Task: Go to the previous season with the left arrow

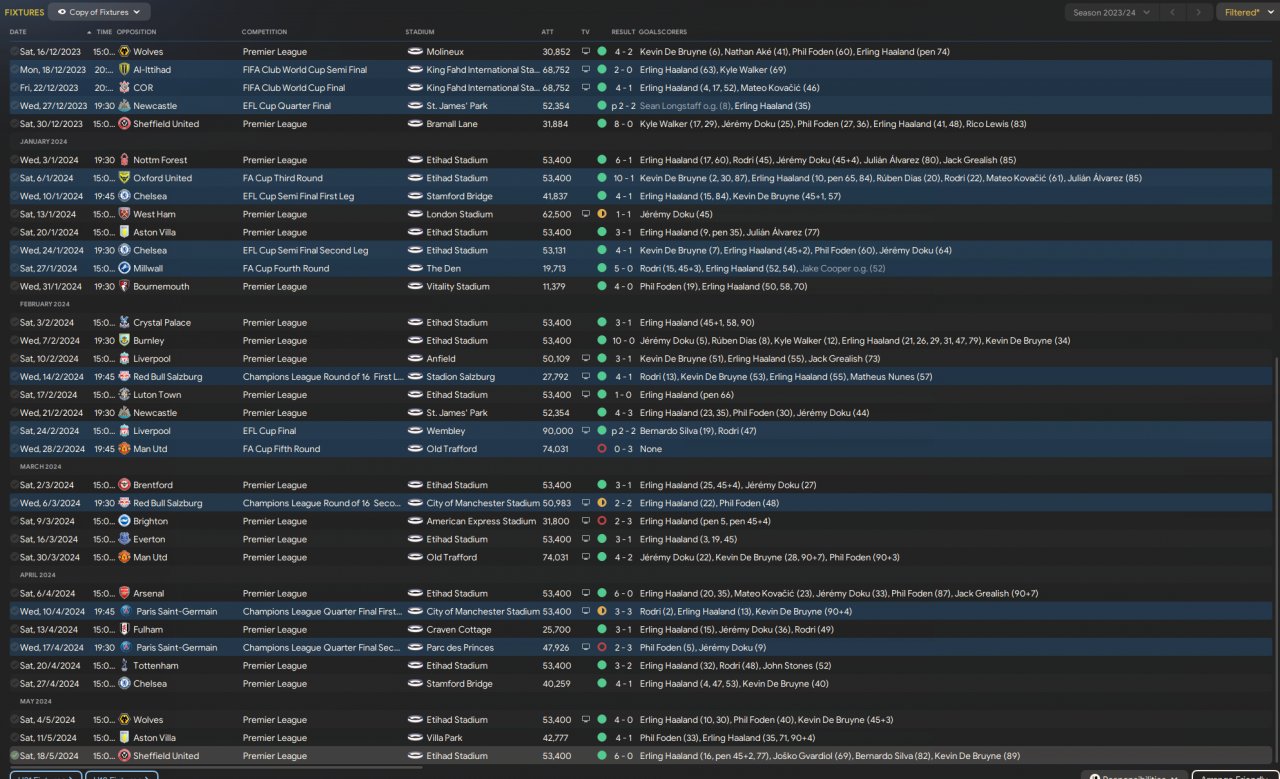Action: (x=1172, y=12)
